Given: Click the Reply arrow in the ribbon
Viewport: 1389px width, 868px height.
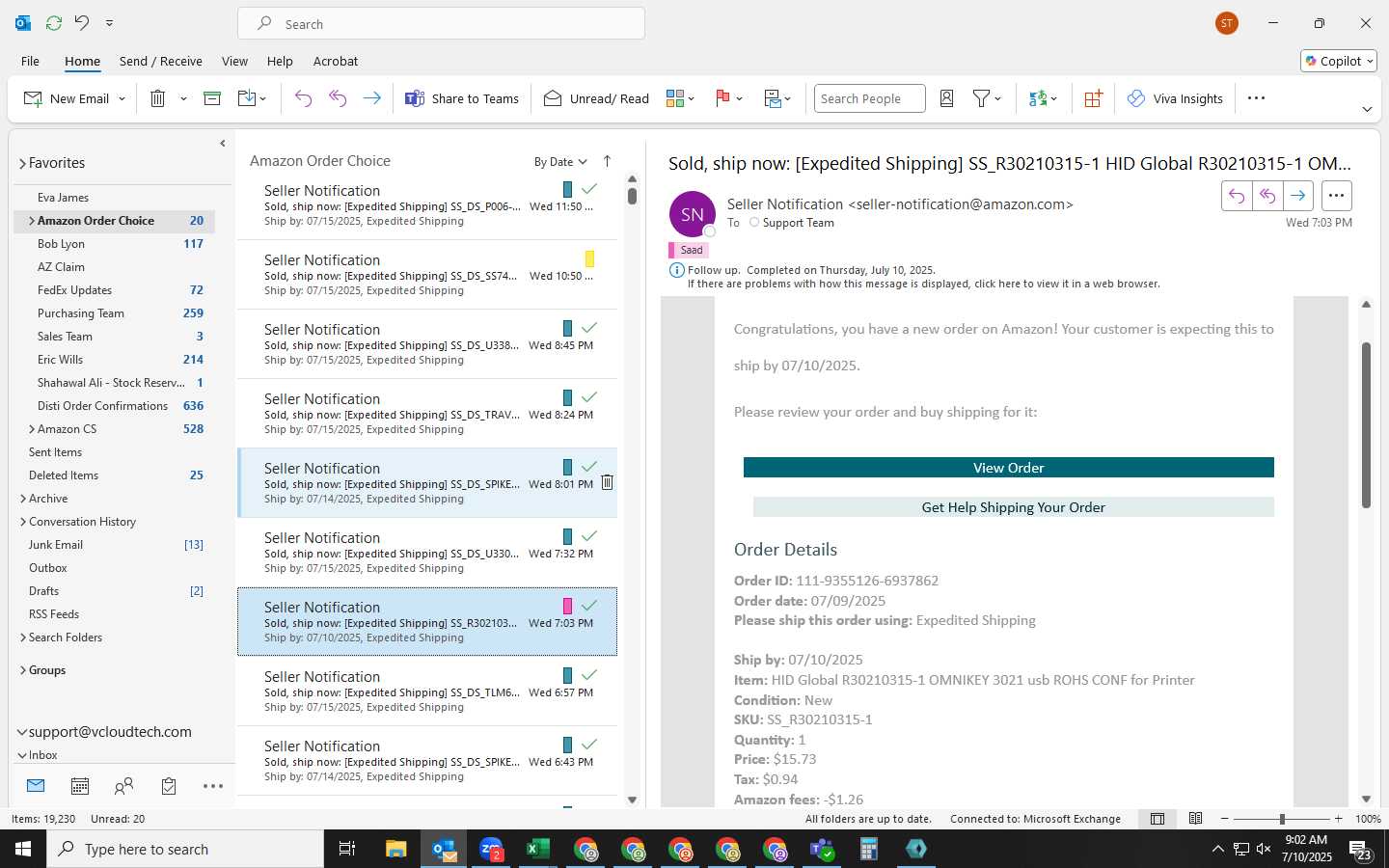Looking at the screenshot, I should (303, 98).
